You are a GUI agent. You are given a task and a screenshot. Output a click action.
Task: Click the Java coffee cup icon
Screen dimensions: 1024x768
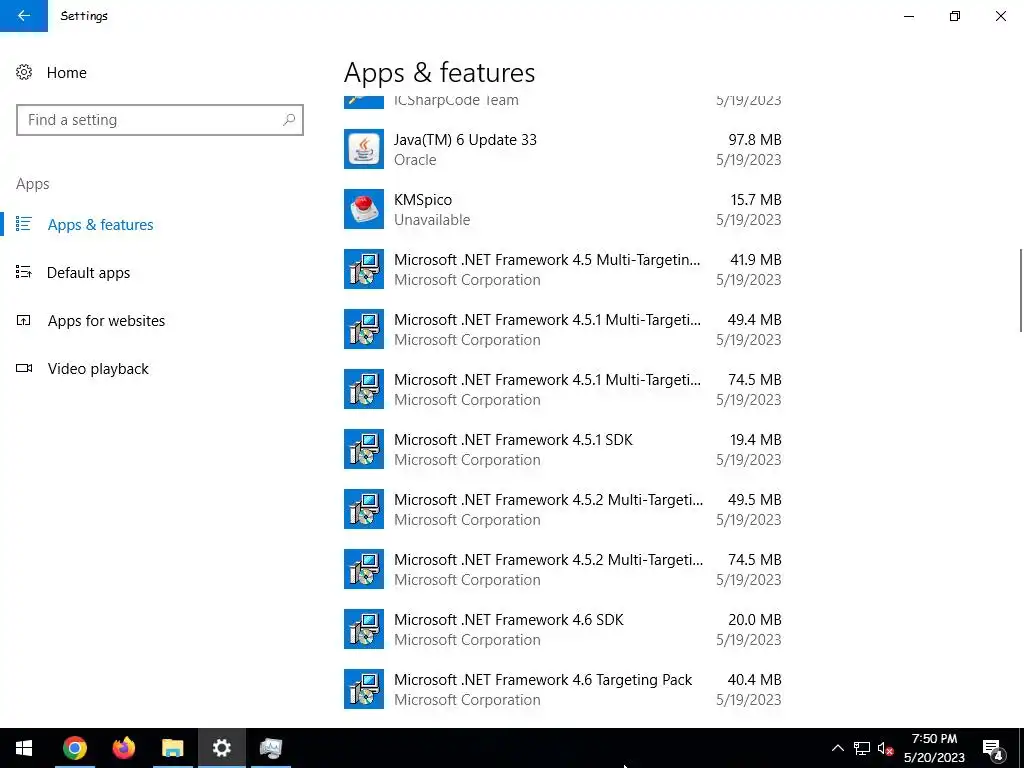pyautogui.click(x=364, y=149)
